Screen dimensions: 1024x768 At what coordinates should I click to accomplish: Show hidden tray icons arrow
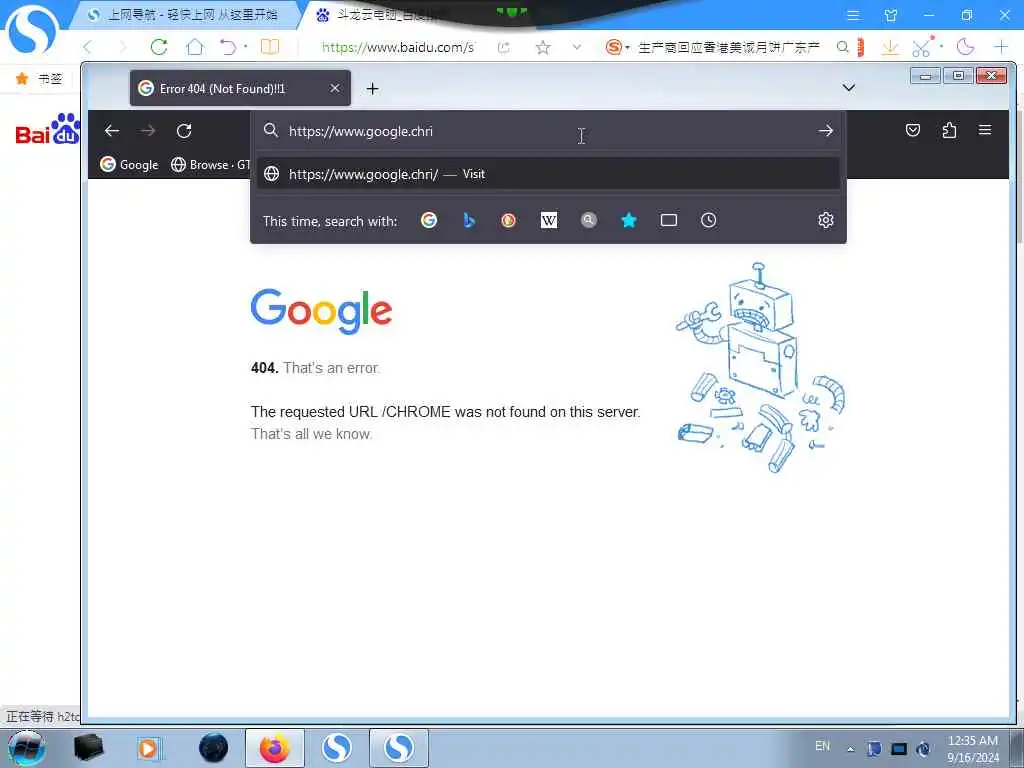850,749
